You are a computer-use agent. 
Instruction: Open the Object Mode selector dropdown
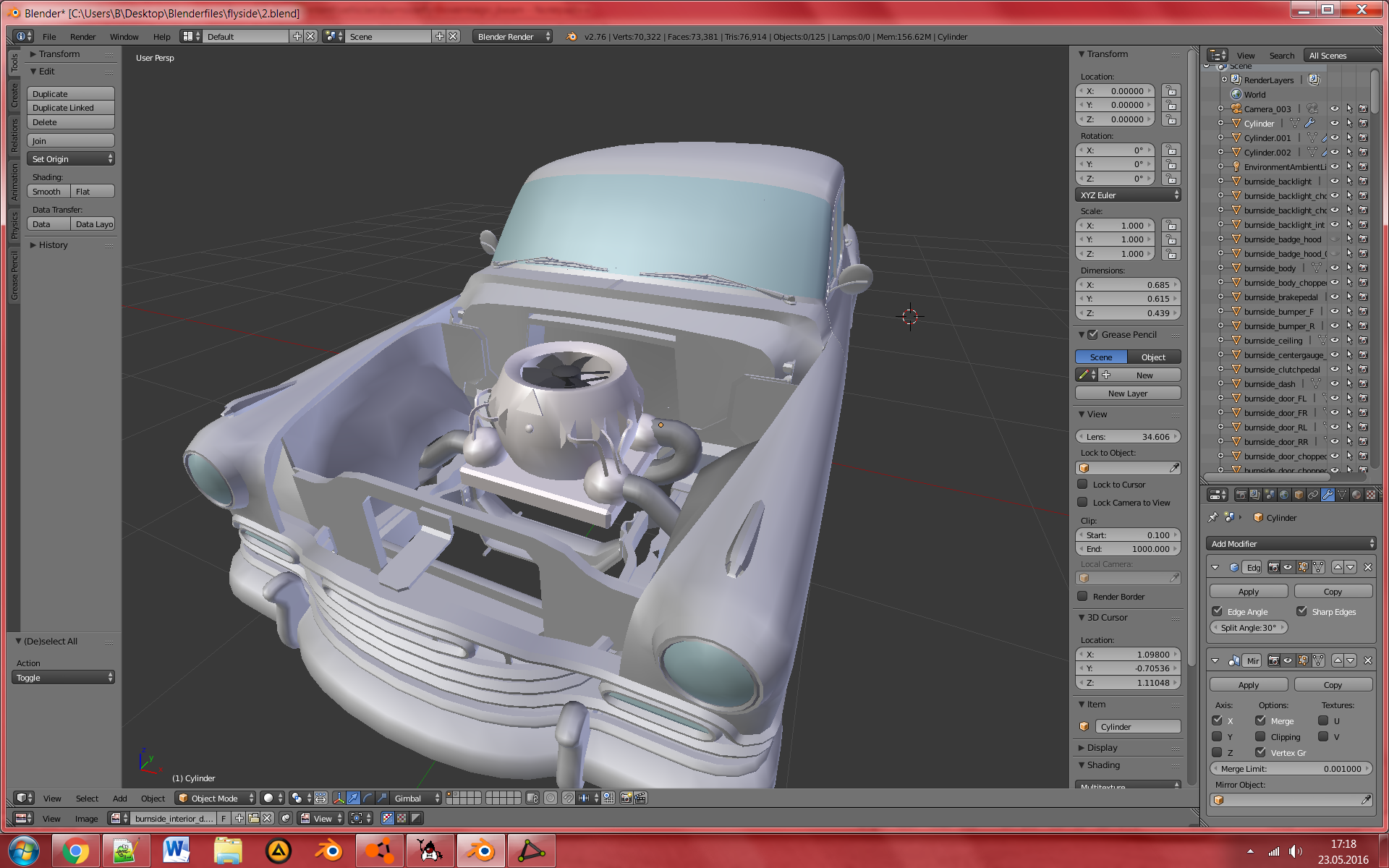click(215, 798)
